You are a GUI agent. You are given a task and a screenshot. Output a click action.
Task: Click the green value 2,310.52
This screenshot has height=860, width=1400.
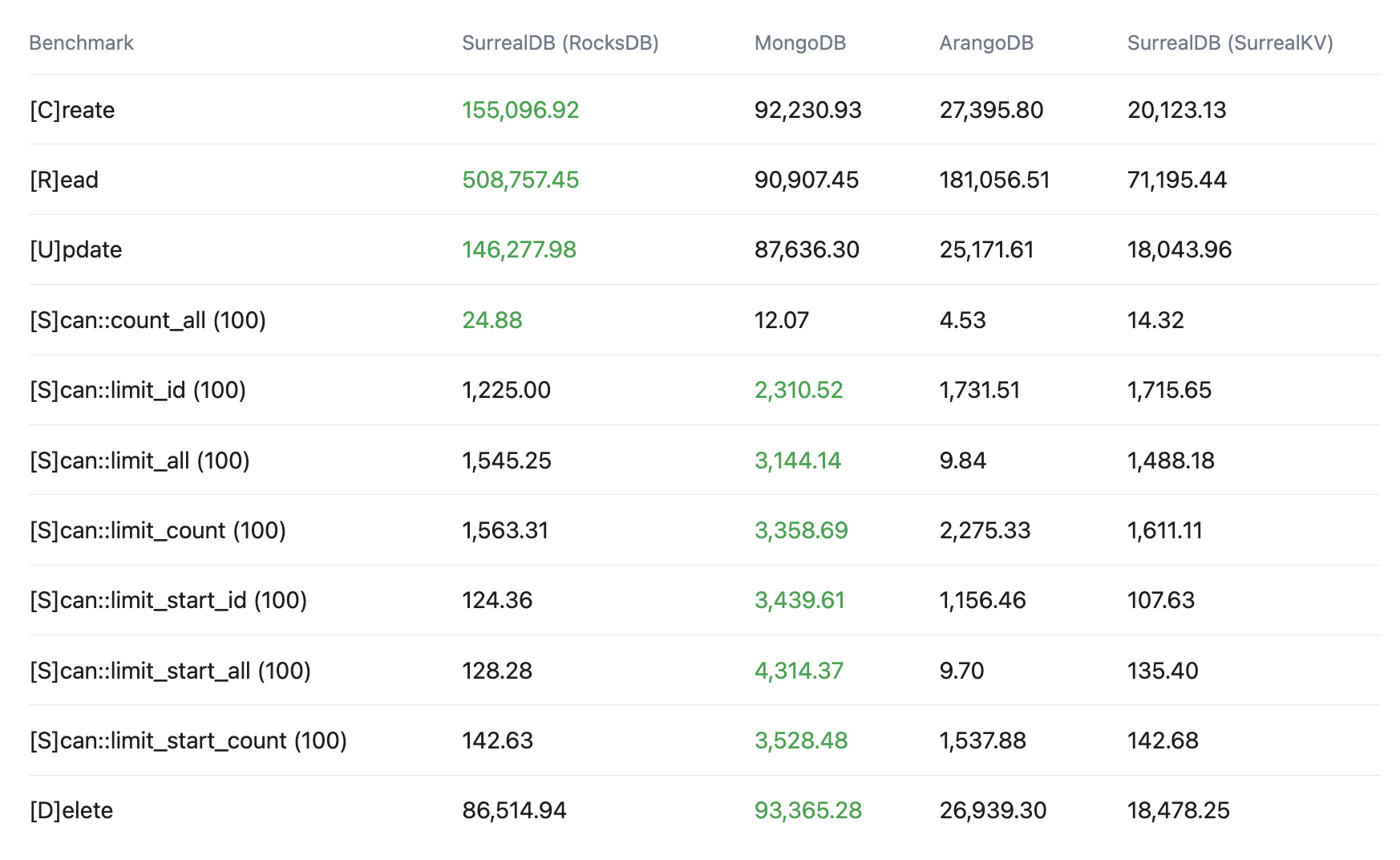click(799, 390)
